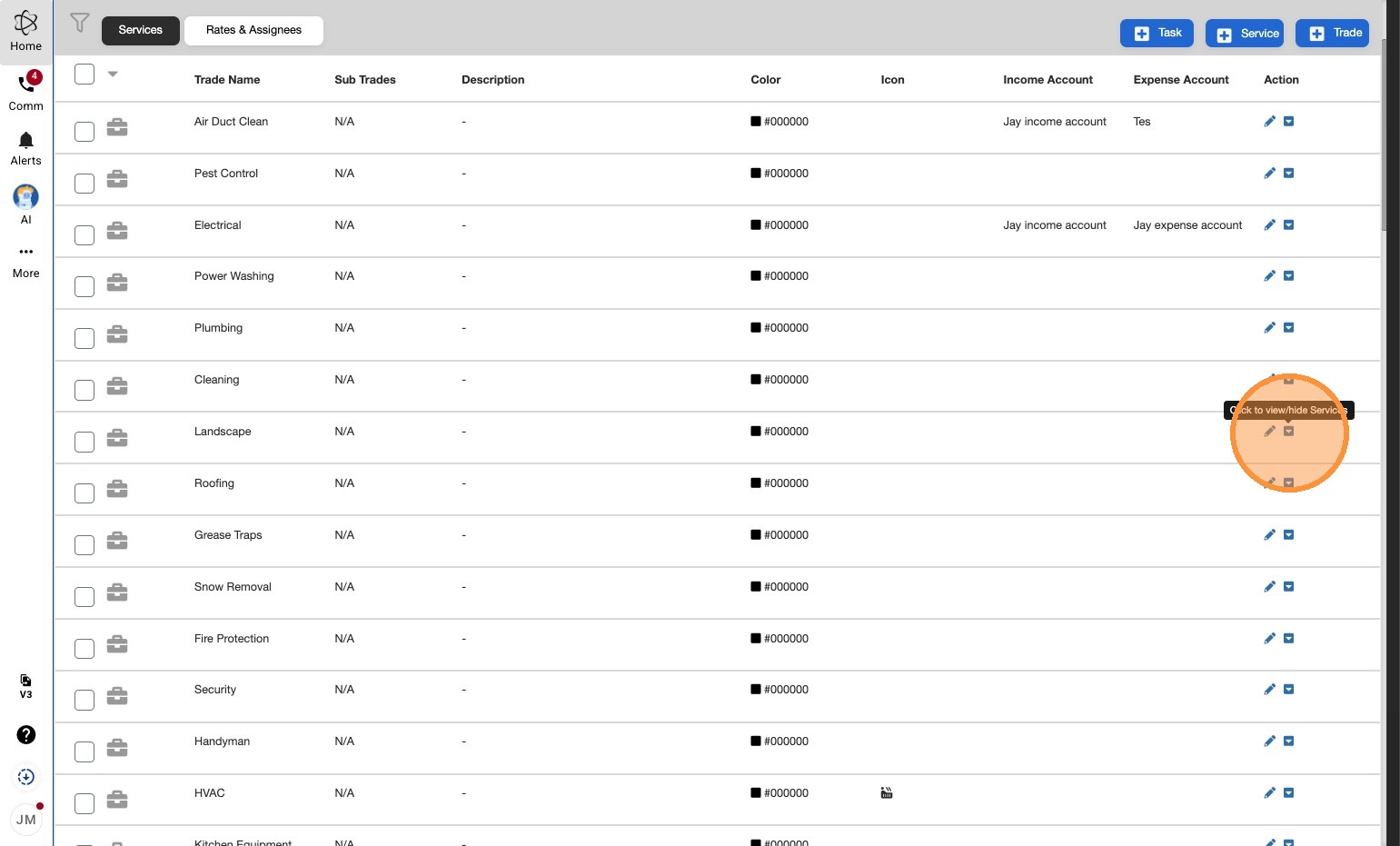Click the add Trade button
This screenshot has height=846, width=1400.
pyautogui.click(x=1332, y=33)
